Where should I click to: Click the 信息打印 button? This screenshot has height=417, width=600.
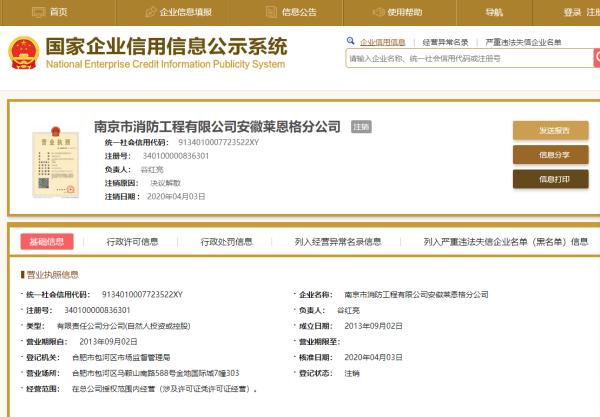(x=551, y=179)
